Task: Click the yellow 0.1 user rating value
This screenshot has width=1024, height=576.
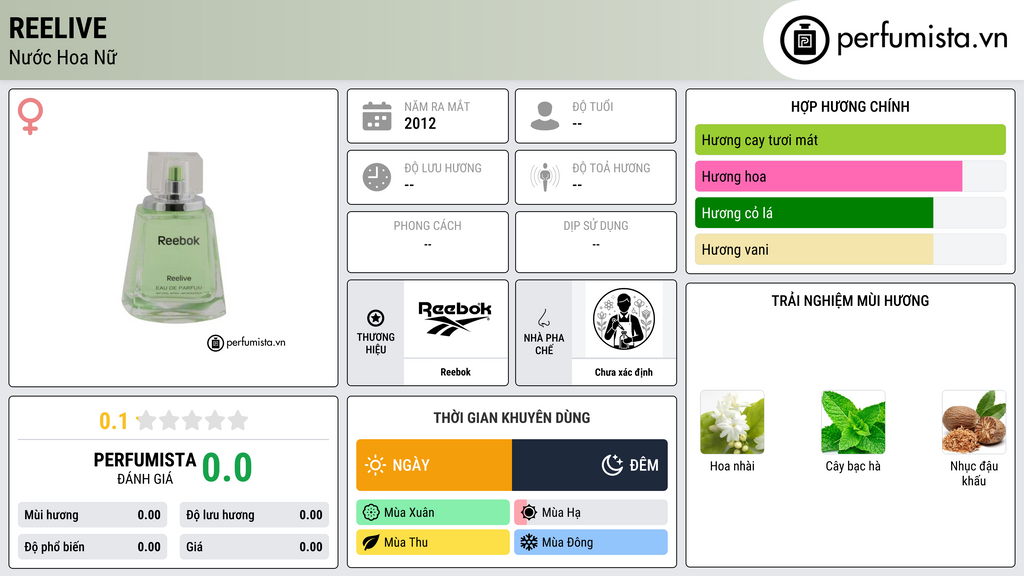Action: tap(114, 421)
